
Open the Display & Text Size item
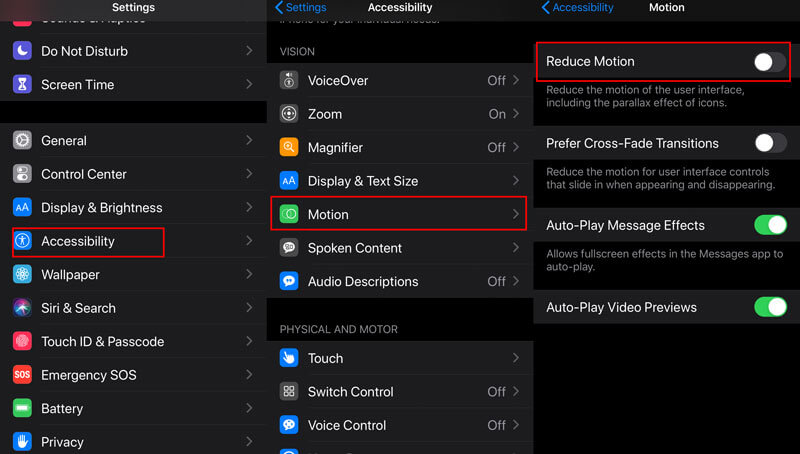tap(399, 181)
